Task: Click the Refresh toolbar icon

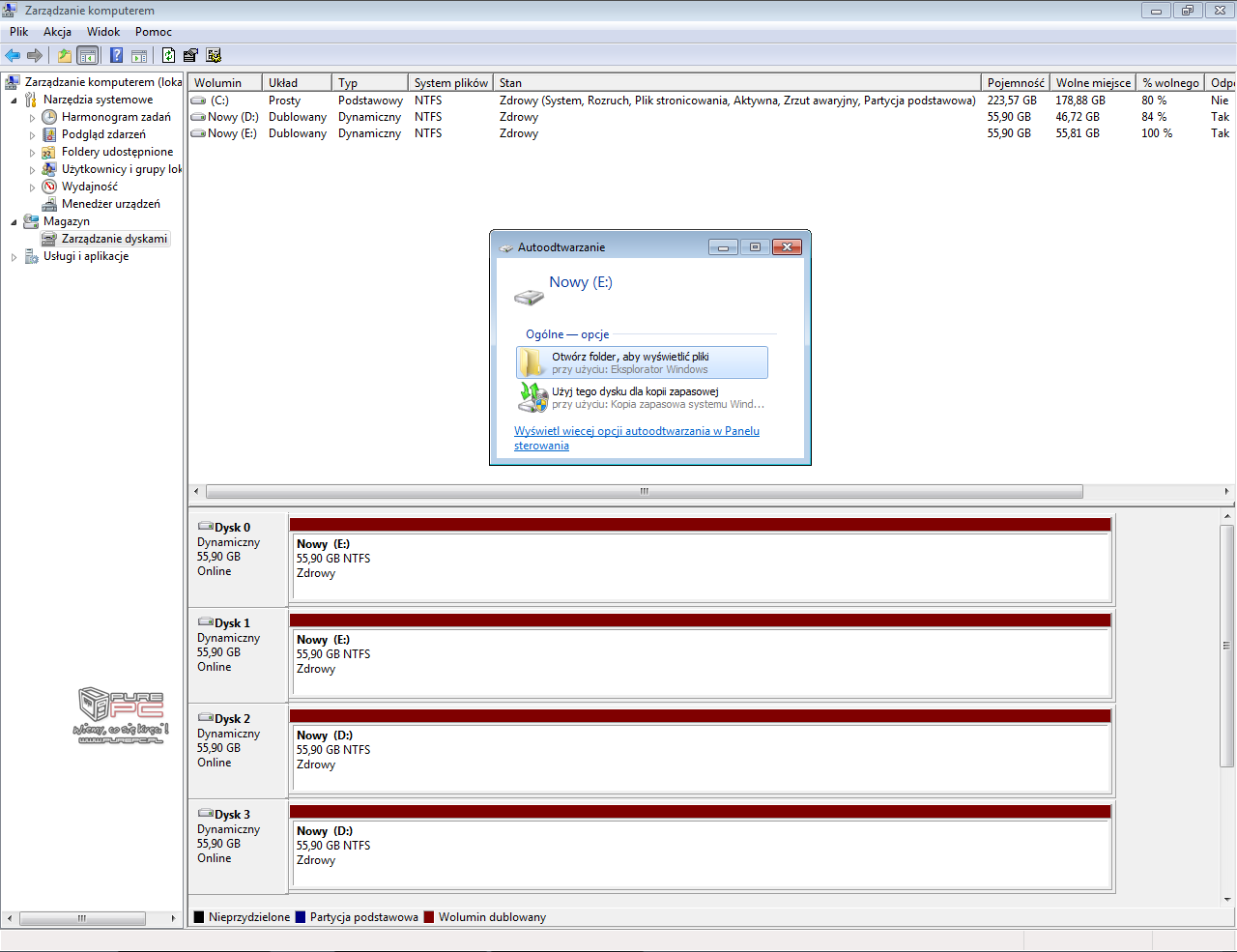Action: coord(168,55)
